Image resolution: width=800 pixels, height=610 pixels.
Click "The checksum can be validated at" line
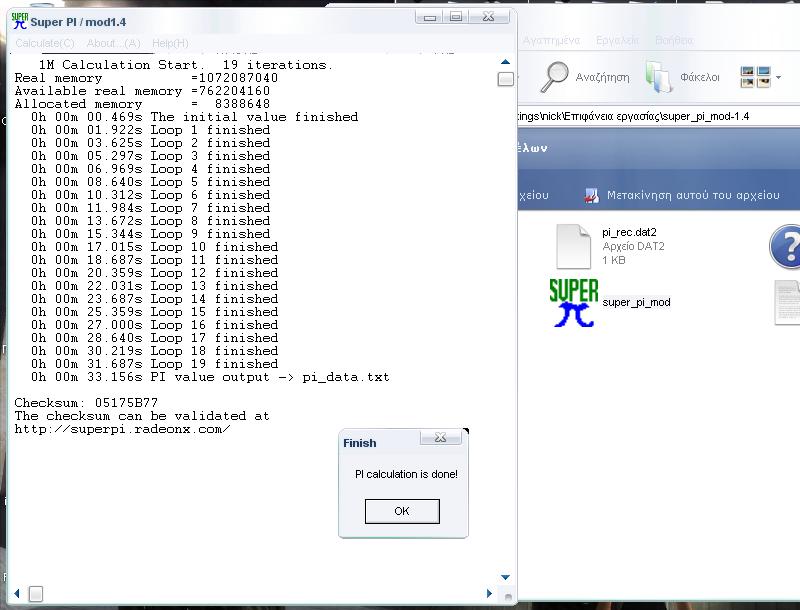click(142, 416)
